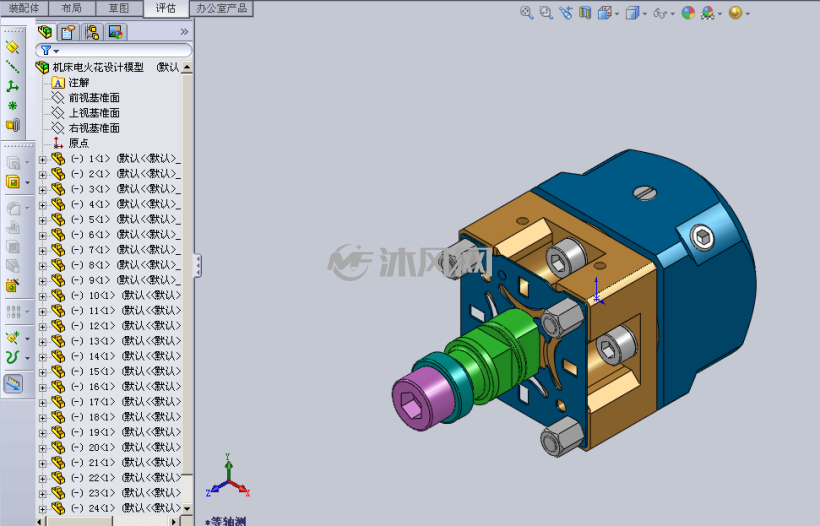Switch to the 装配体 tab
This screenshot has width=820, height=526.
[24, 8]
